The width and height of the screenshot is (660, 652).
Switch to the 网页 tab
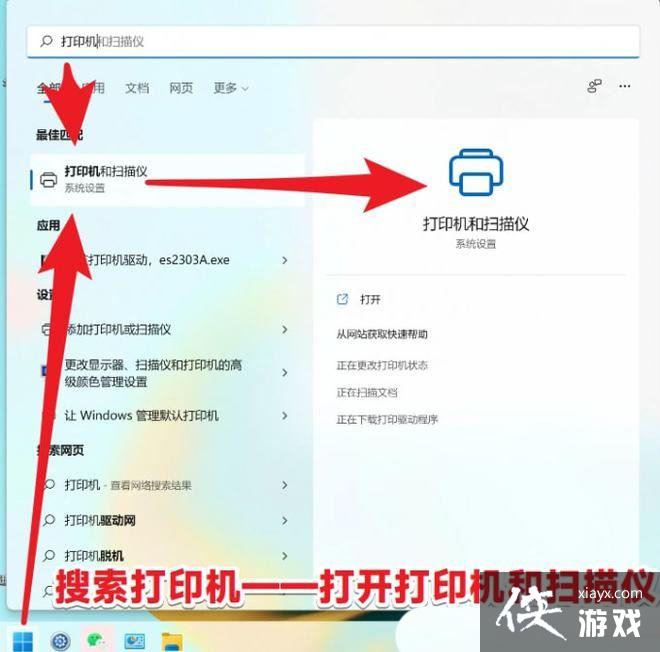click(181, 88)
